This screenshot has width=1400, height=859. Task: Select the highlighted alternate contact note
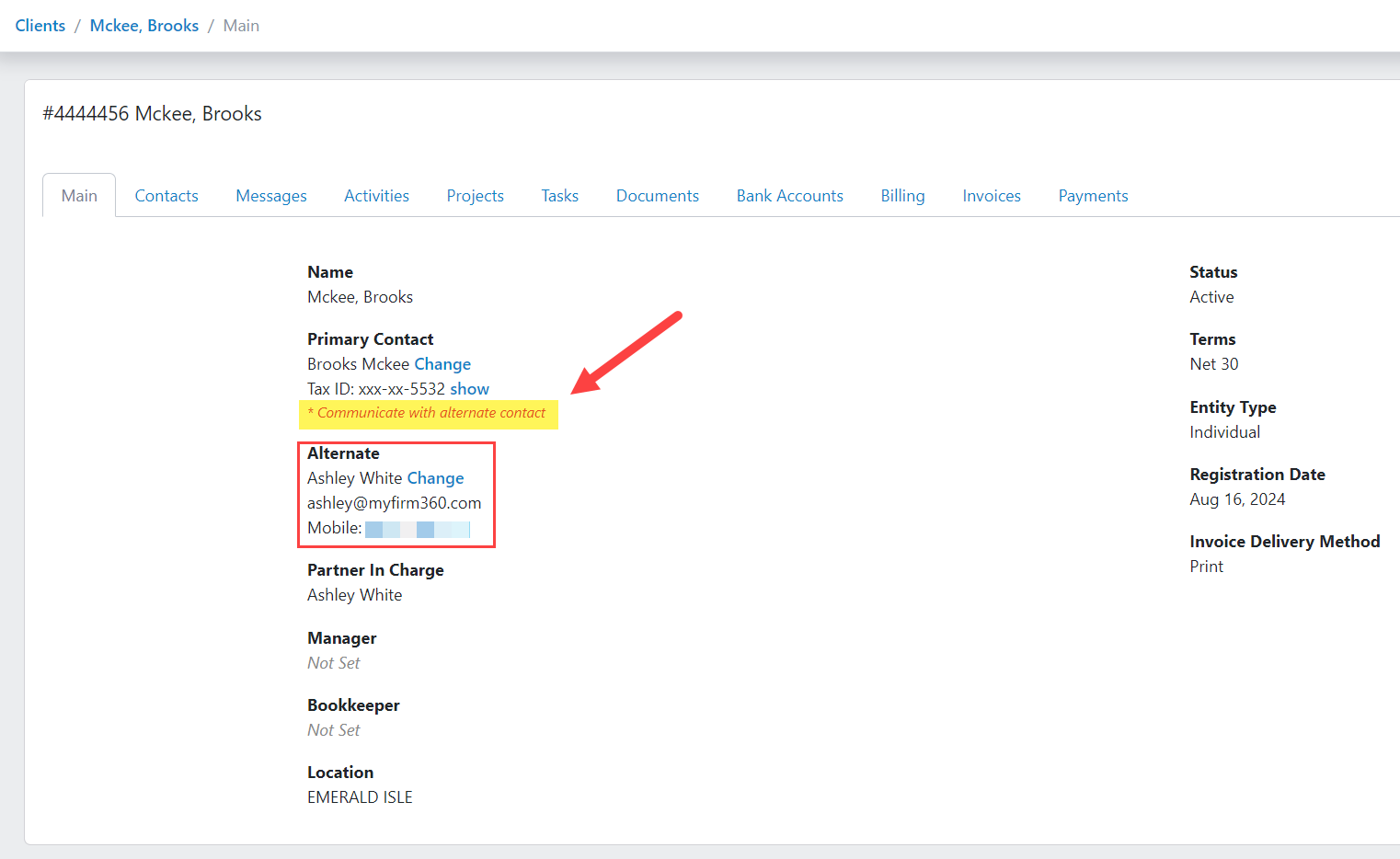428,414
